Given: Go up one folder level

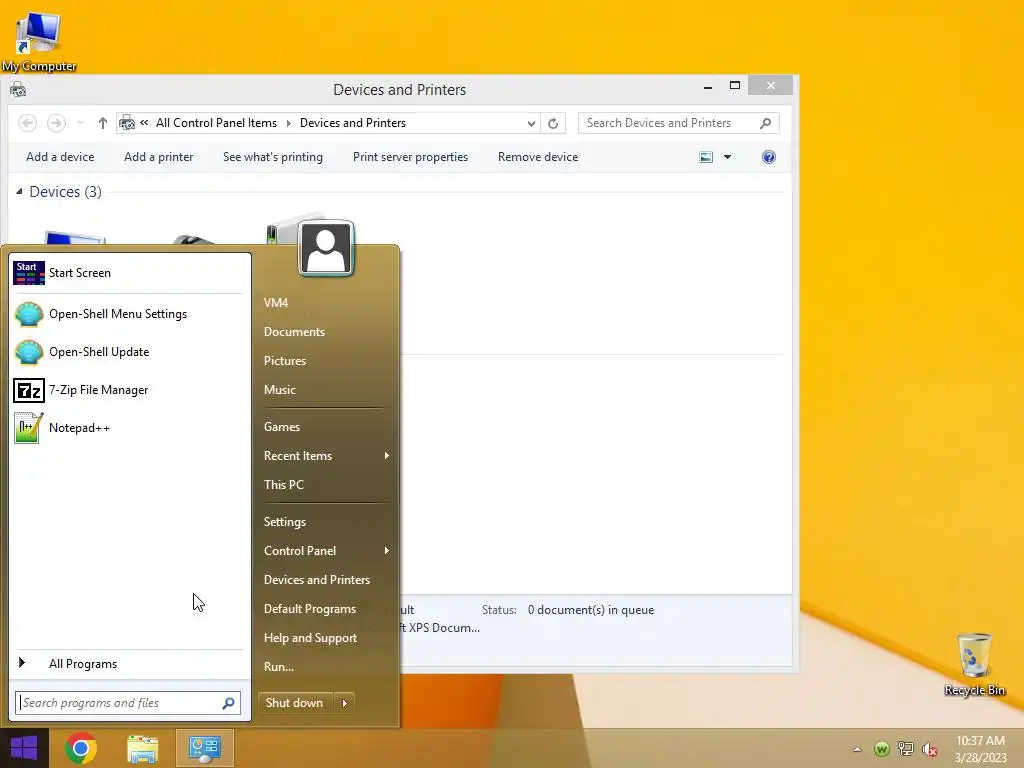Looking at the screenshot, I should coord(103,123).
